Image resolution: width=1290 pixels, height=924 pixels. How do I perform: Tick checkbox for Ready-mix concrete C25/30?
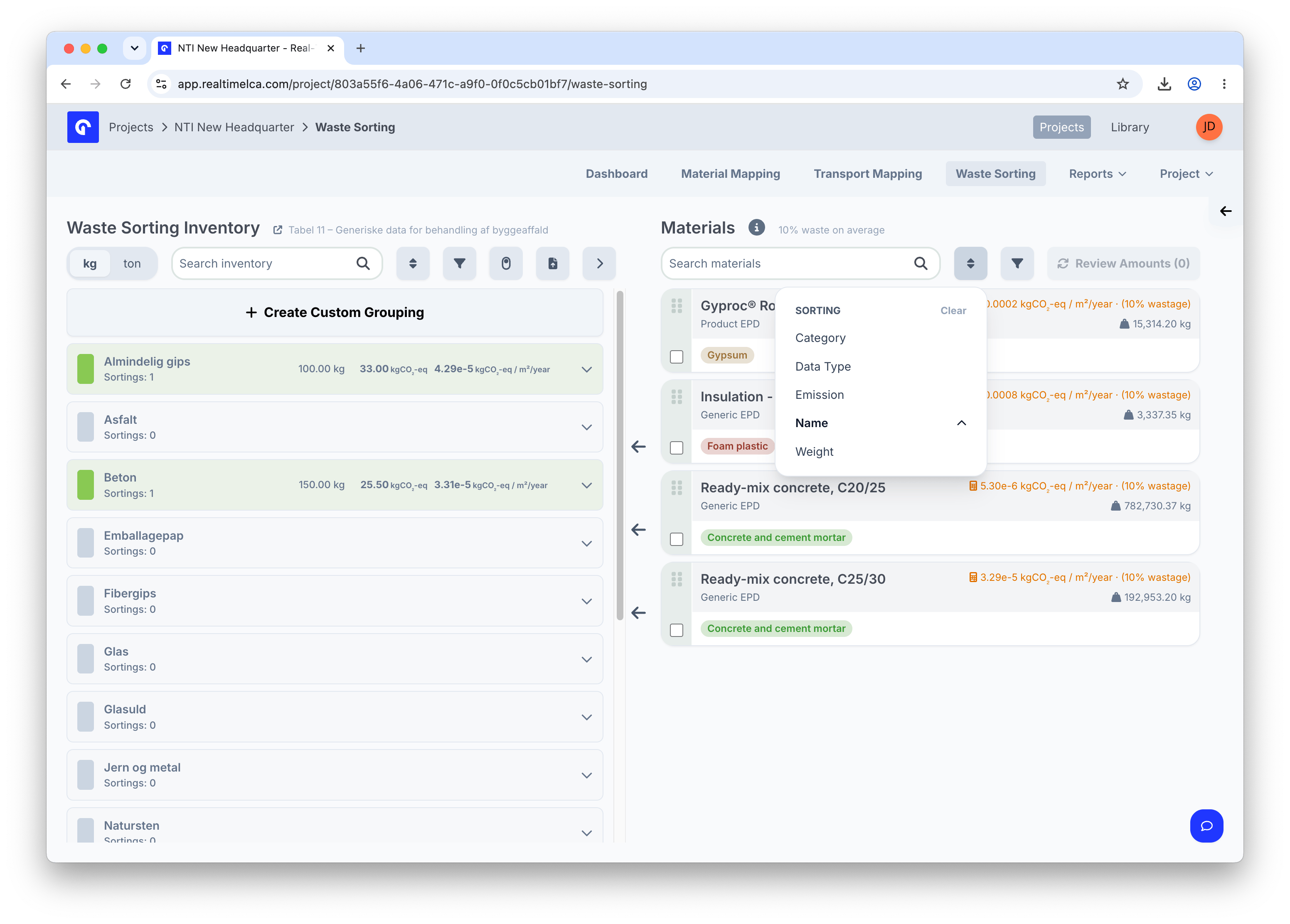pos(677,630)
